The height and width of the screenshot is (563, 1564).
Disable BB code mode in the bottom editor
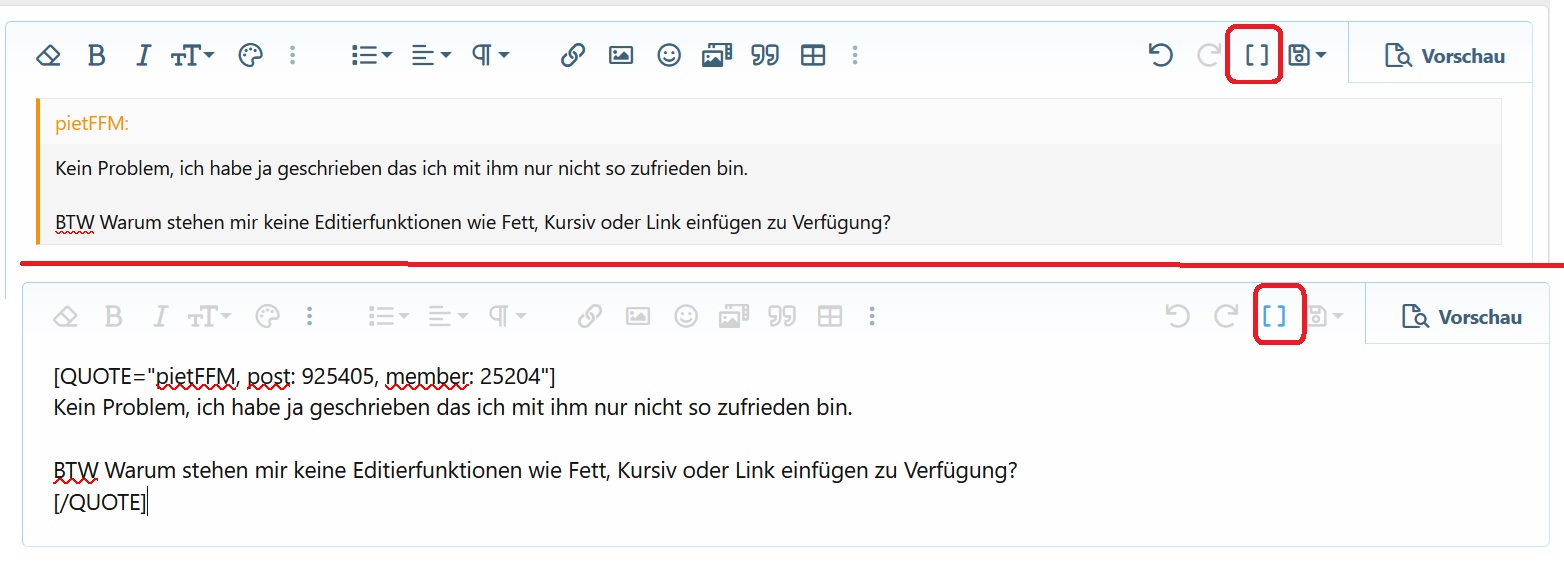[x=1274, y=317]
